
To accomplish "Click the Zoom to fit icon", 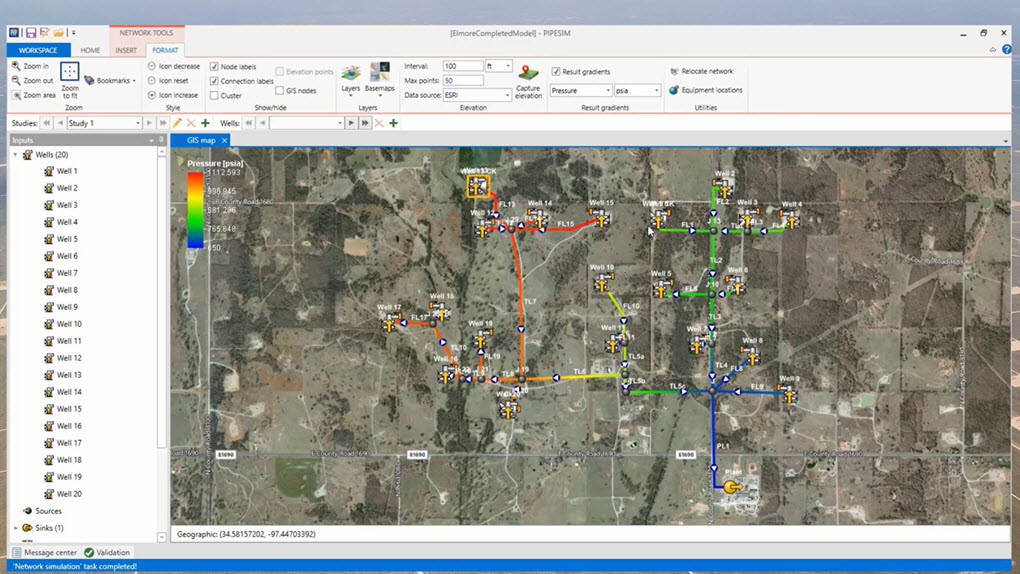I will [69, 72].
